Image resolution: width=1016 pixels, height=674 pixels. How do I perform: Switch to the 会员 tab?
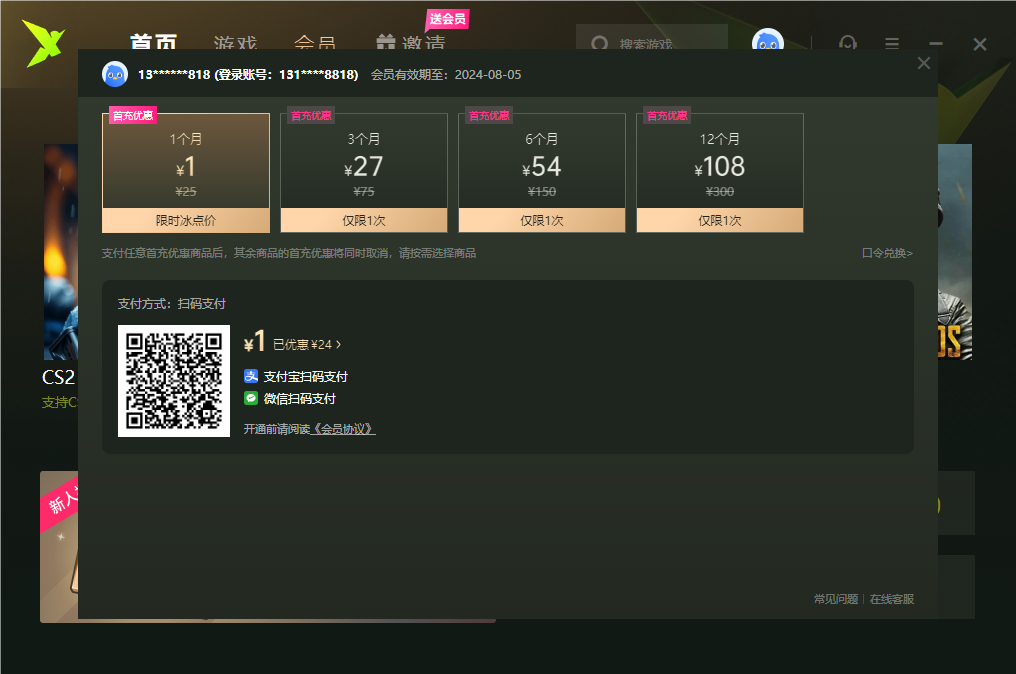point(315,42)
